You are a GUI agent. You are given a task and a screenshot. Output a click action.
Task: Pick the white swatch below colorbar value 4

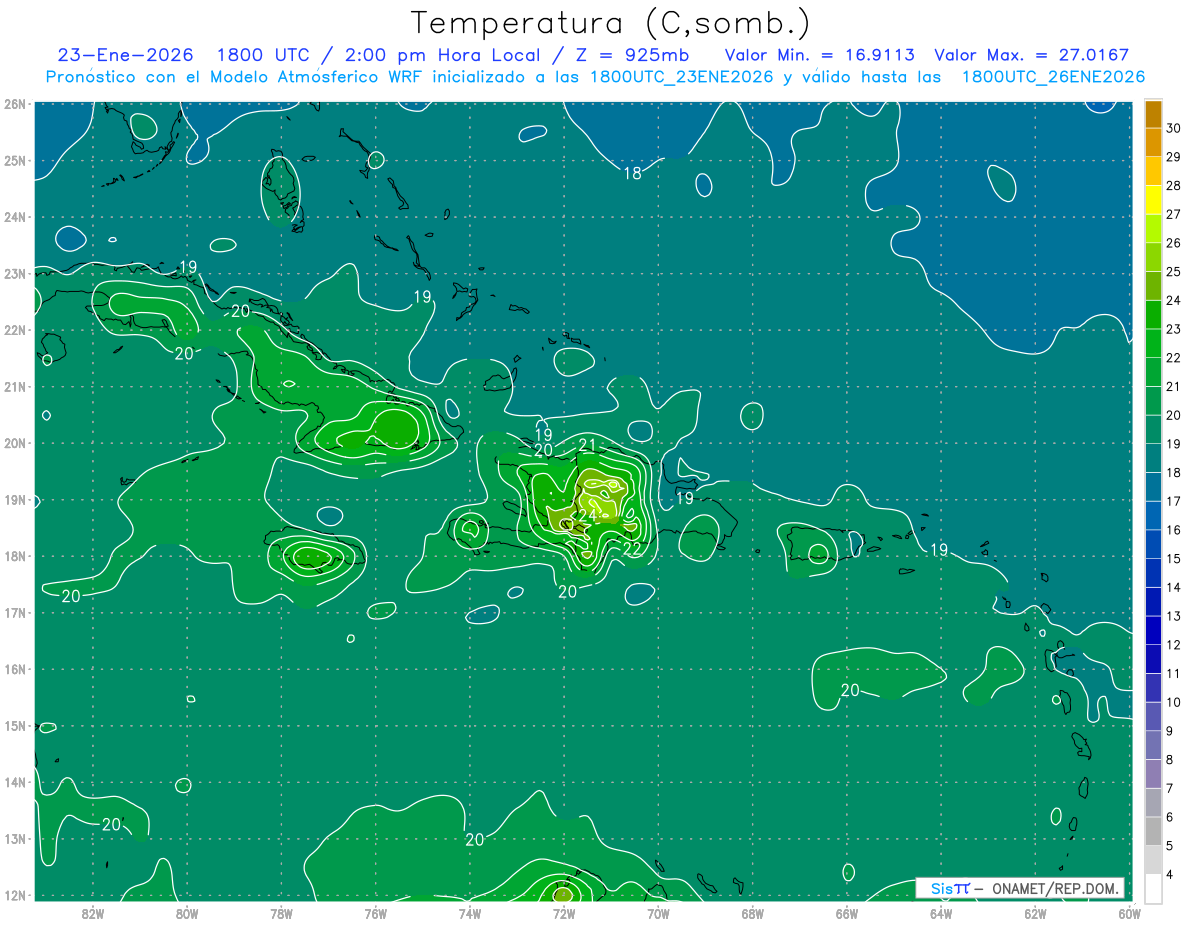click(1153, 889)
